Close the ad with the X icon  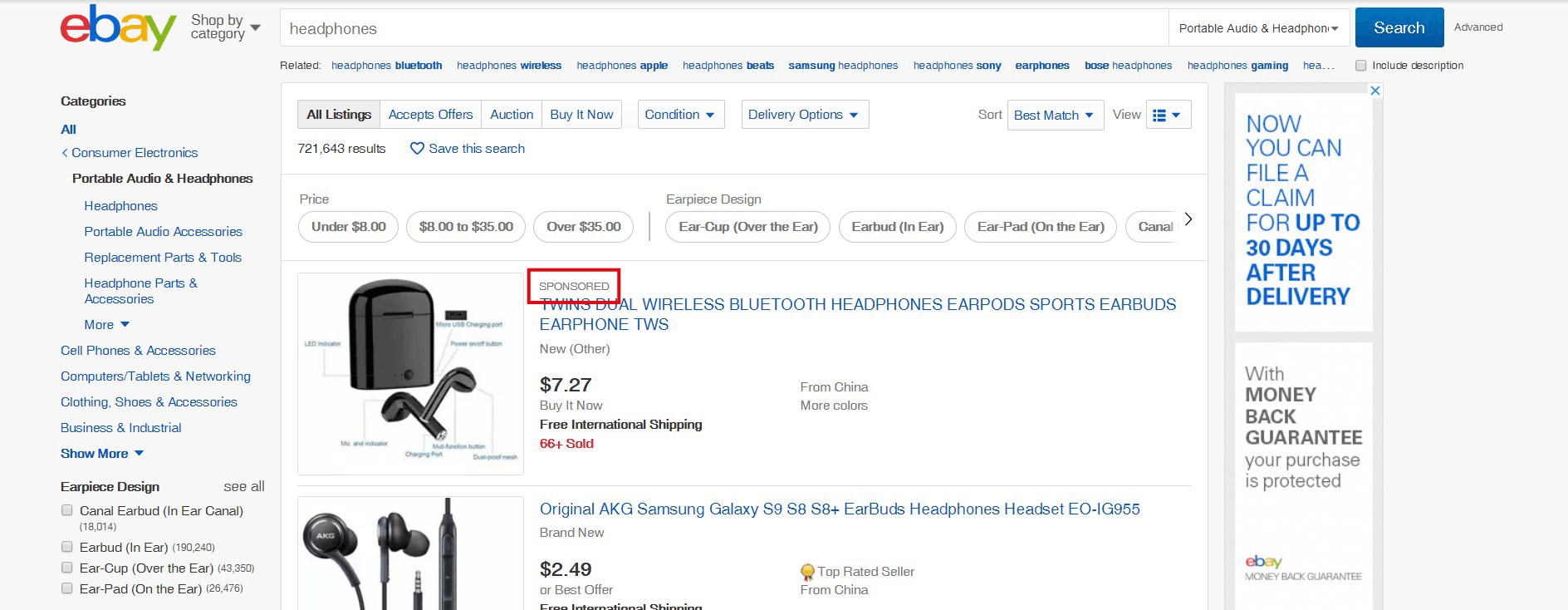(1375, 91)
